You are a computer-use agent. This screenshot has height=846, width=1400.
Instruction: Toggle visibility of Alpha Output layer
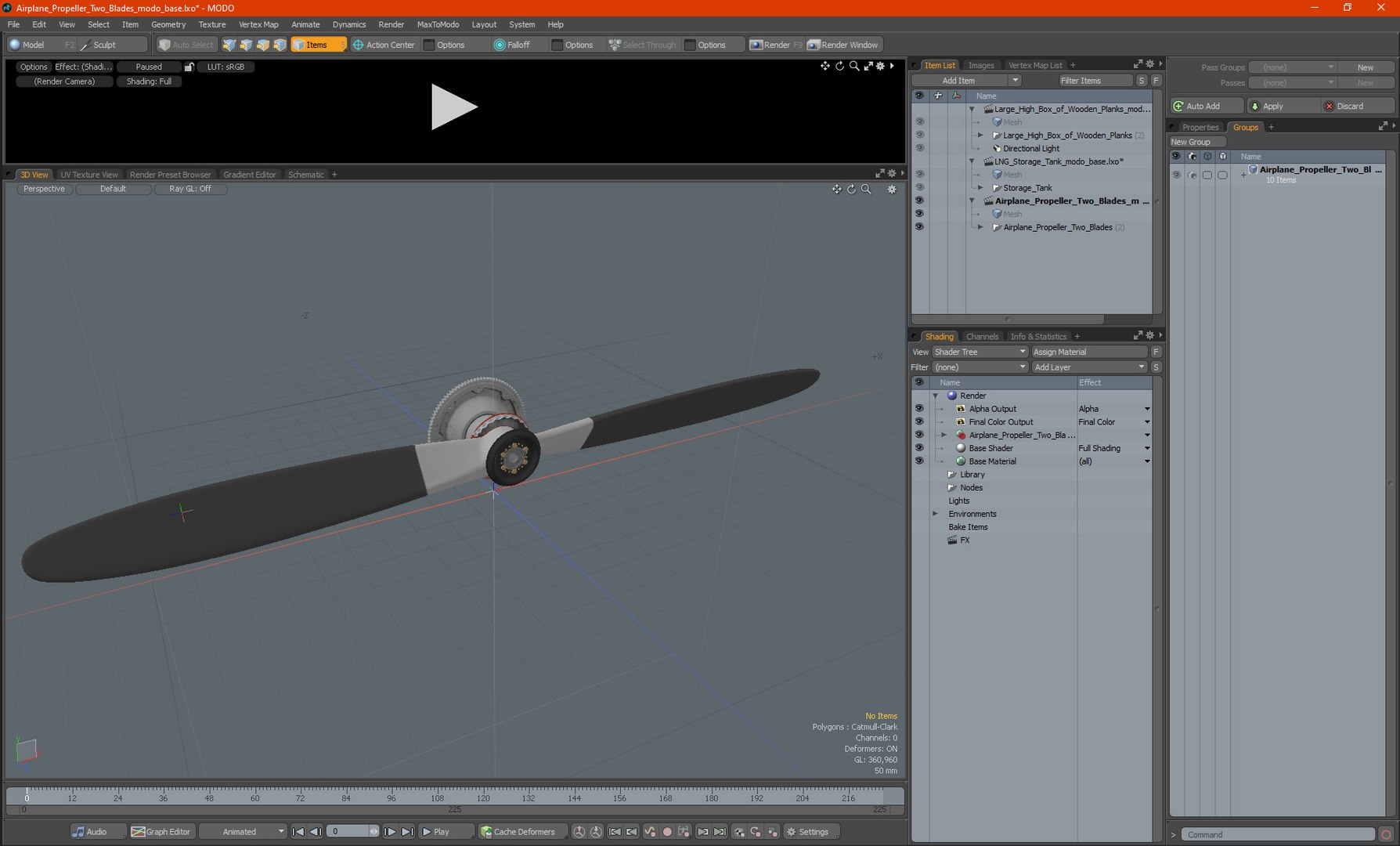919,409
